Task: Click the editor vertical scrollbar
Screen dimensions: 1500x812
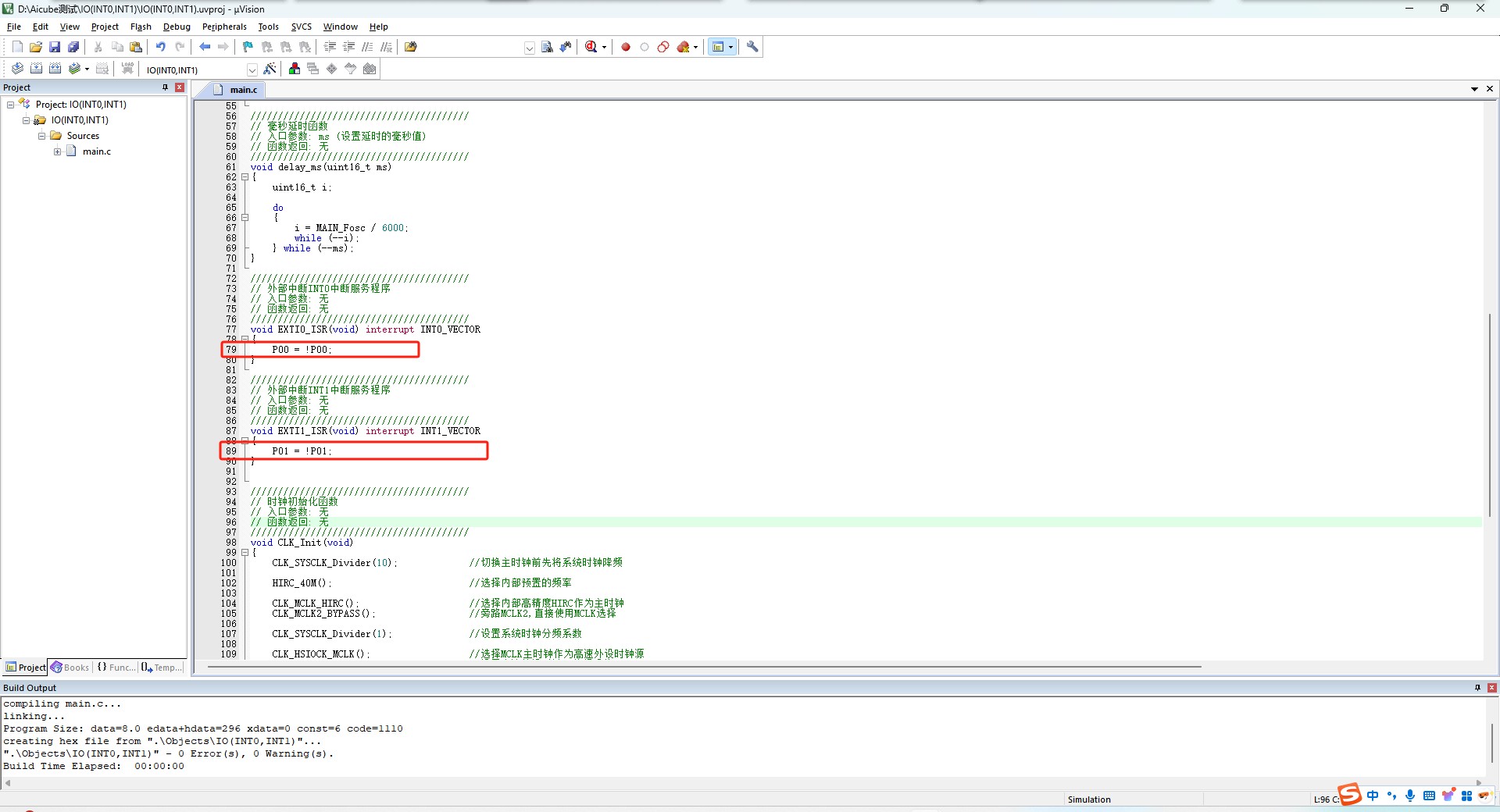Action: (1490, 414)
